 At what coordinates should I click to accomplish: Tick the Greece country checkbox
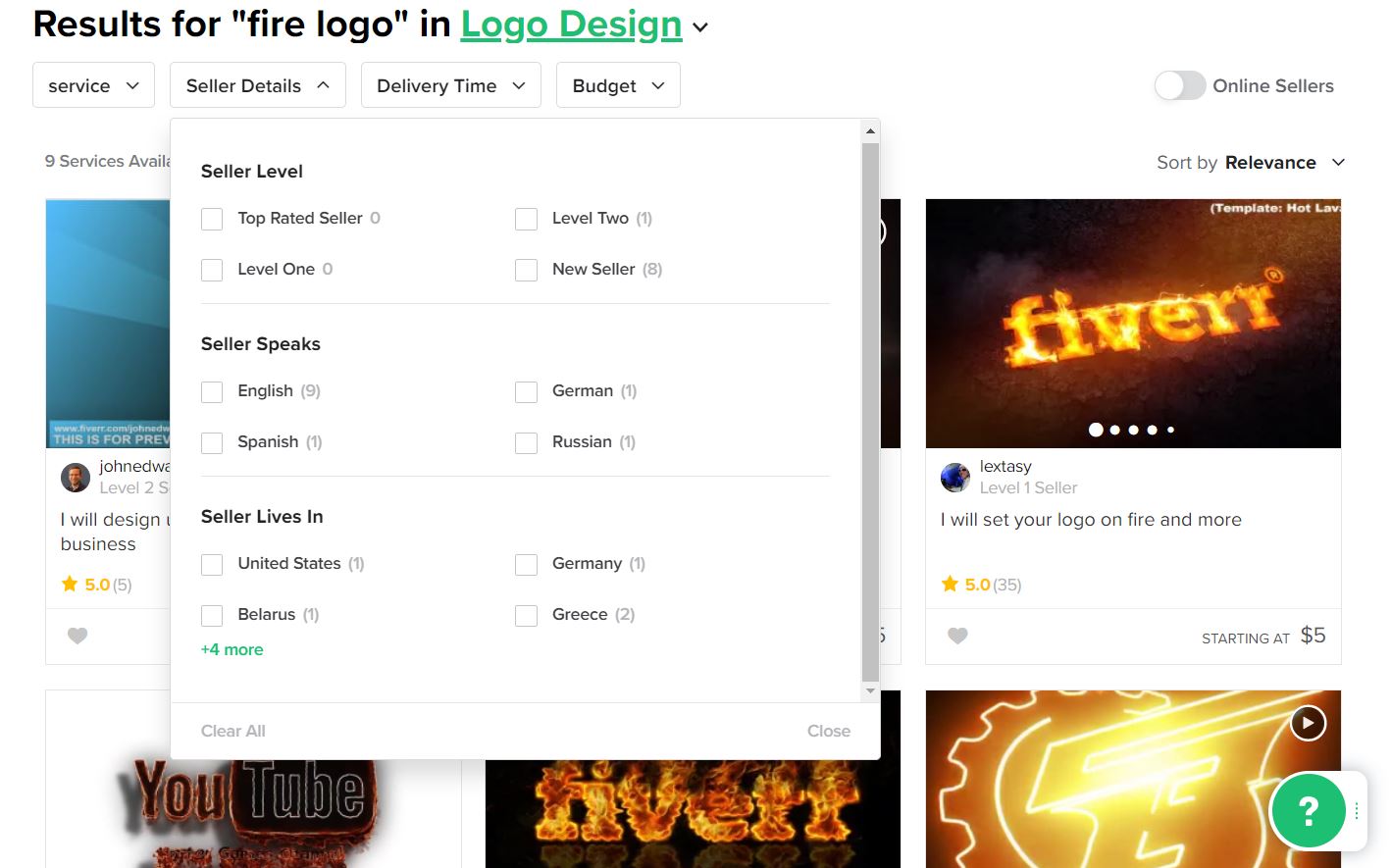[526, 615]
